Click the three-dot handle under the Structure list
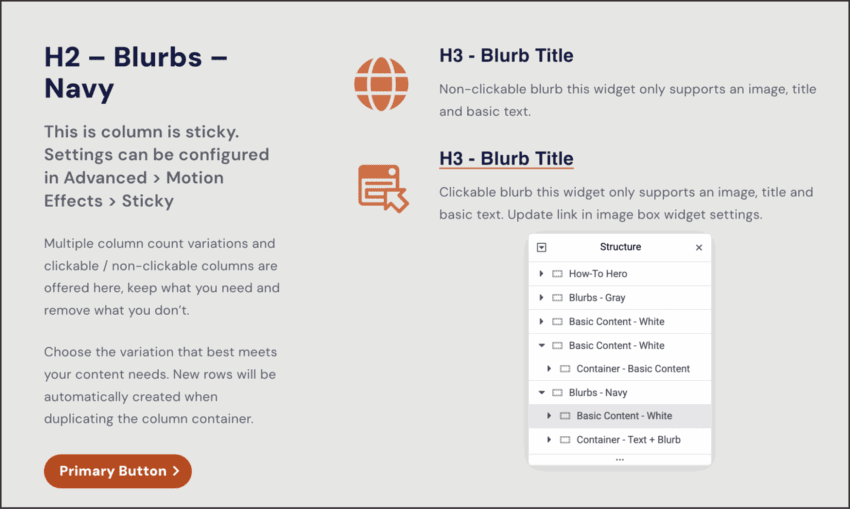Viewport: 850px width, 509px height. (619, 460)
